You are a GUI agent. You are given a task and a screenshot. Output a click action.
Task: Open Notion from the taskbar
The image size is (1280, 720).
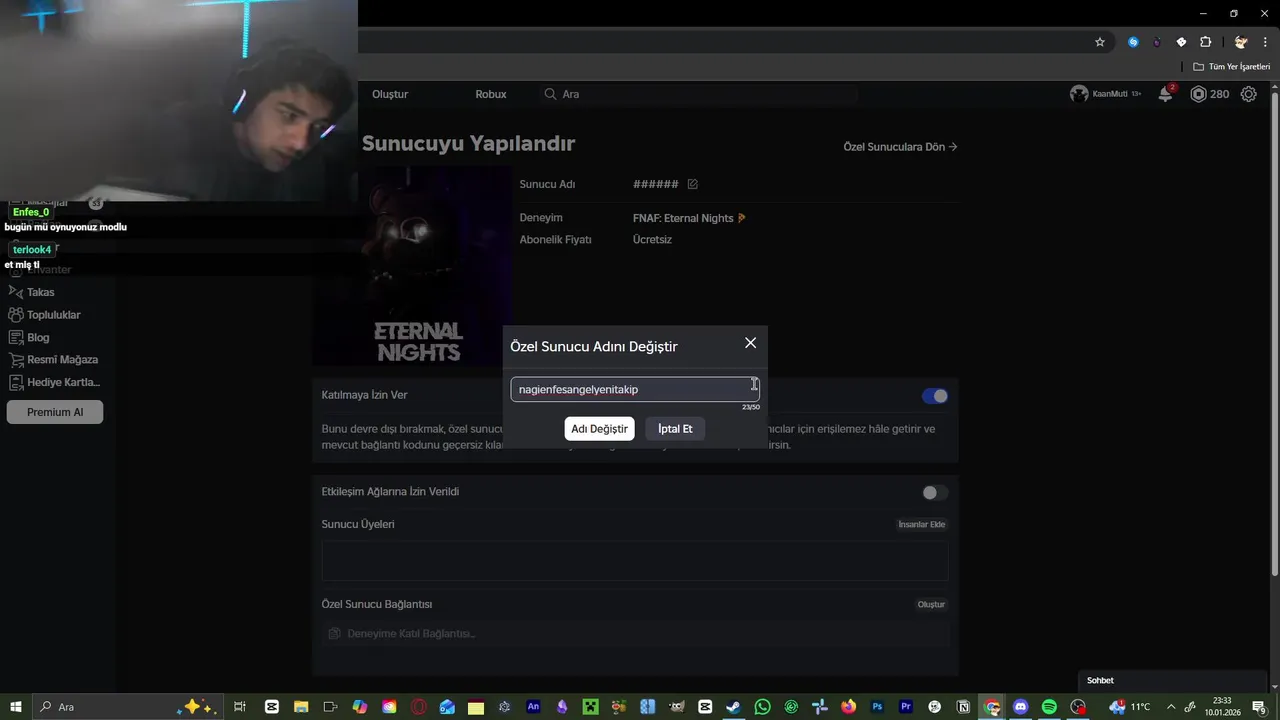click(x=963, y=707)
